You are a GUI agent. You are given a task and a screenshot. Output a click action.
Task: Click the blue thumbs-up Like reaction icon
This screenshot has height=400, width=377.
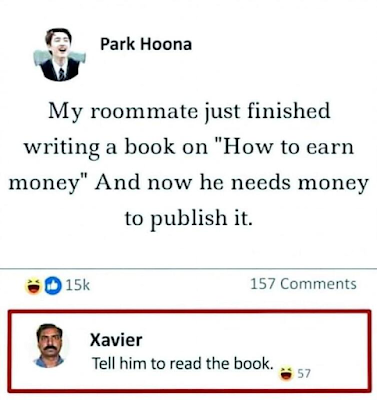pos(53,287)
